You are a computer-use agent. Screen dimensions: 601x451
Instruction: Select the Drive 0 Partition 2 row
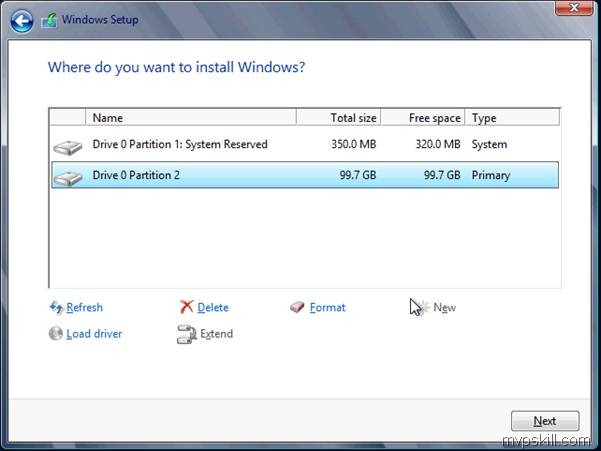(x=305, y=175)
